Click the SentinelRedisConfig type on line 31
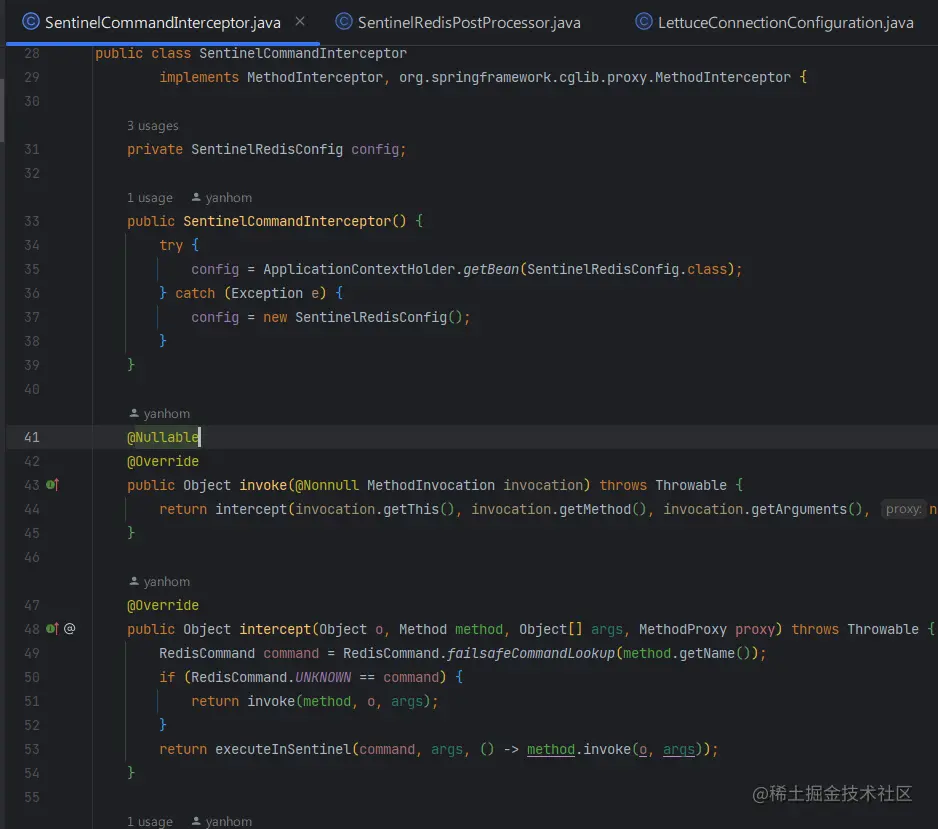This screenshot has height=829, width=938. point(267,149)
